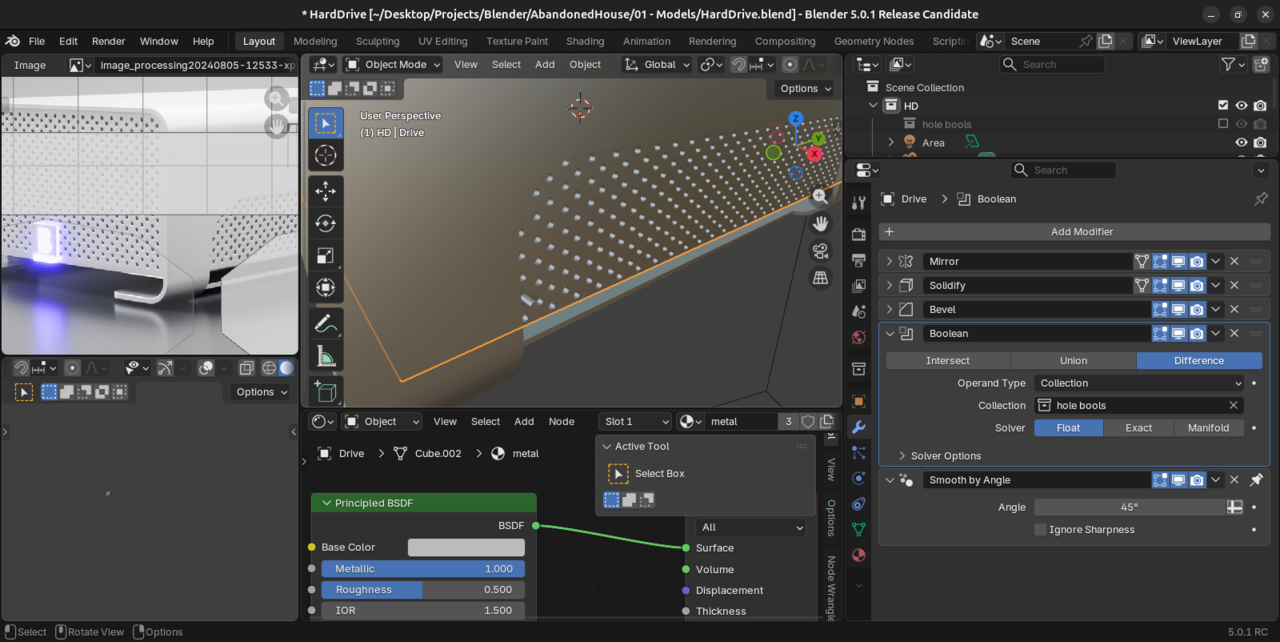The image size is (1280, 642).
Task: Select the Move tool in viewport toolbar
Action: tap(325, 191)
